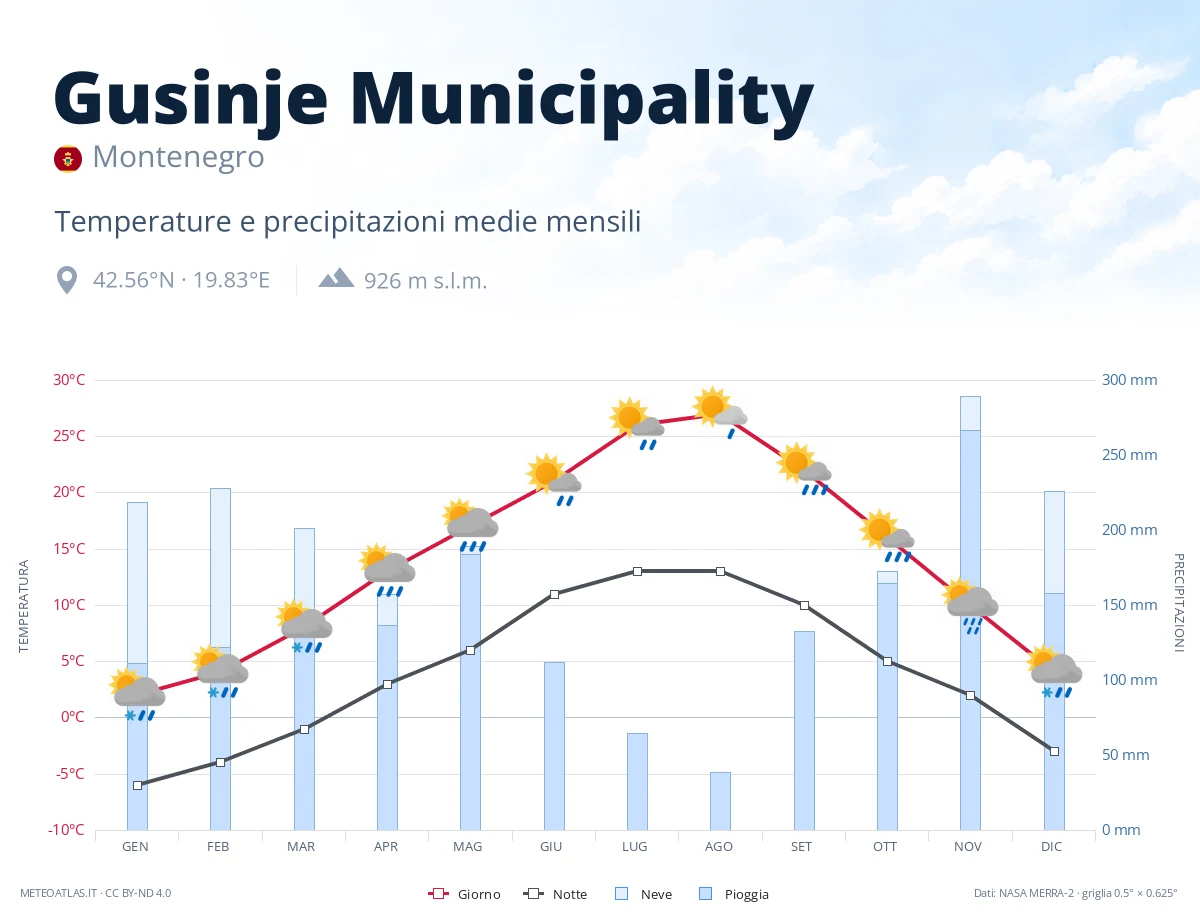1200x920 pixels.
Task: Click the mountain elevation icon
Action: [x=336, y=278]
